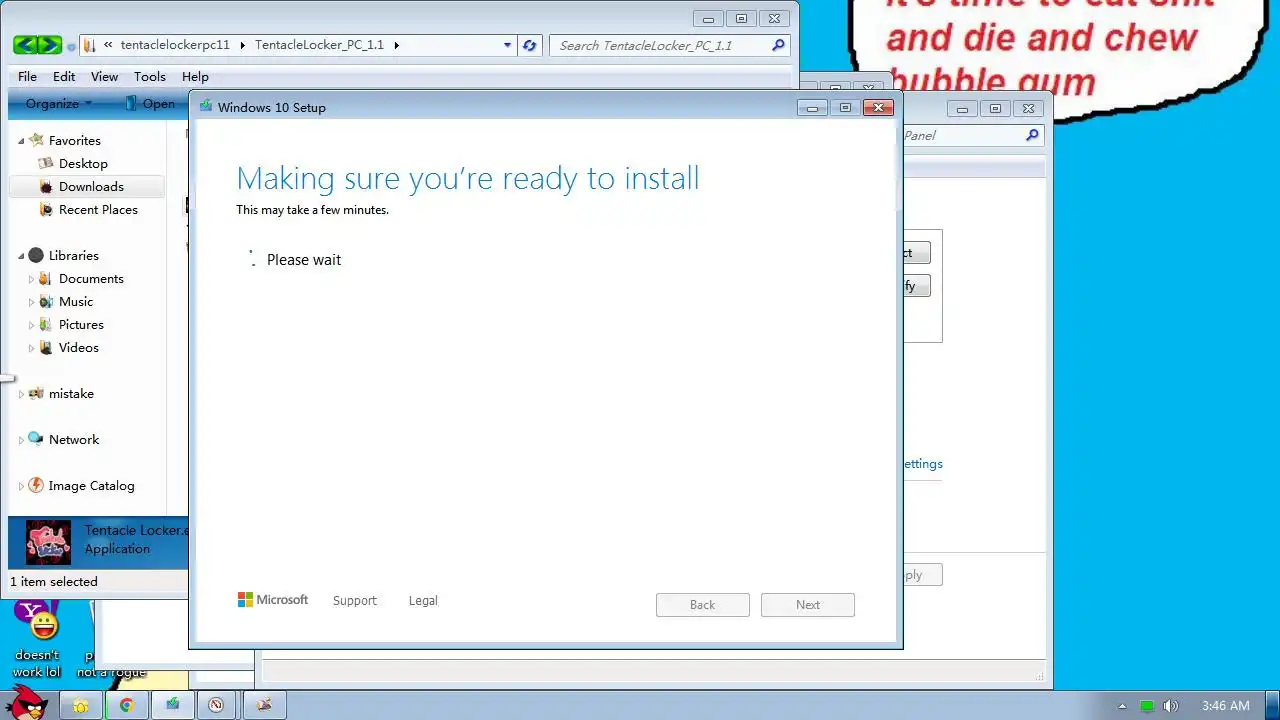Screen dimensions: 1280x720
Task: Click the partially hidden settings link
Action: point(923,464)
